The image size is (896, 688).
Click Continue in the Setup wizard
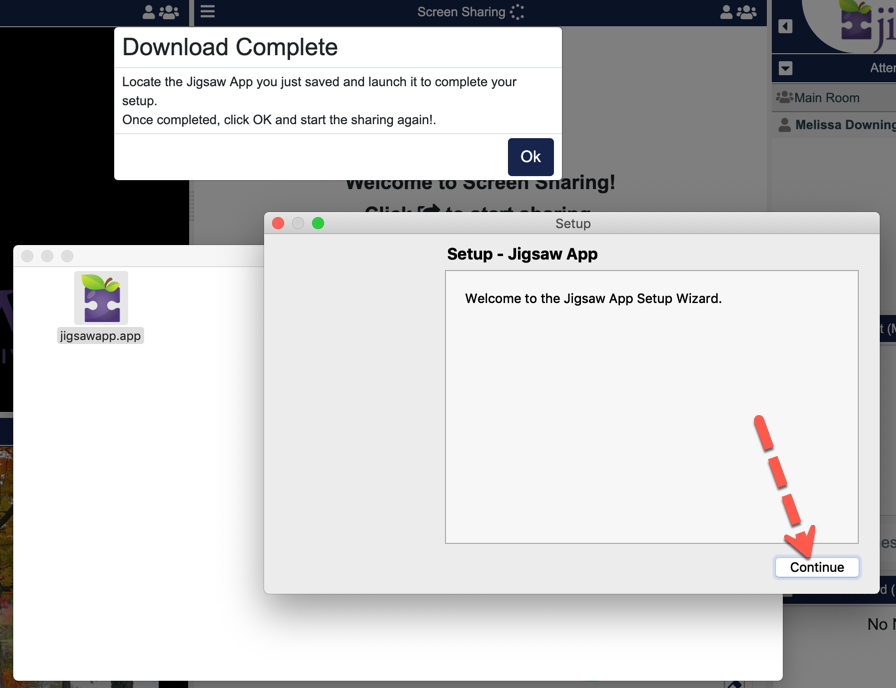(x=816, y=567)
